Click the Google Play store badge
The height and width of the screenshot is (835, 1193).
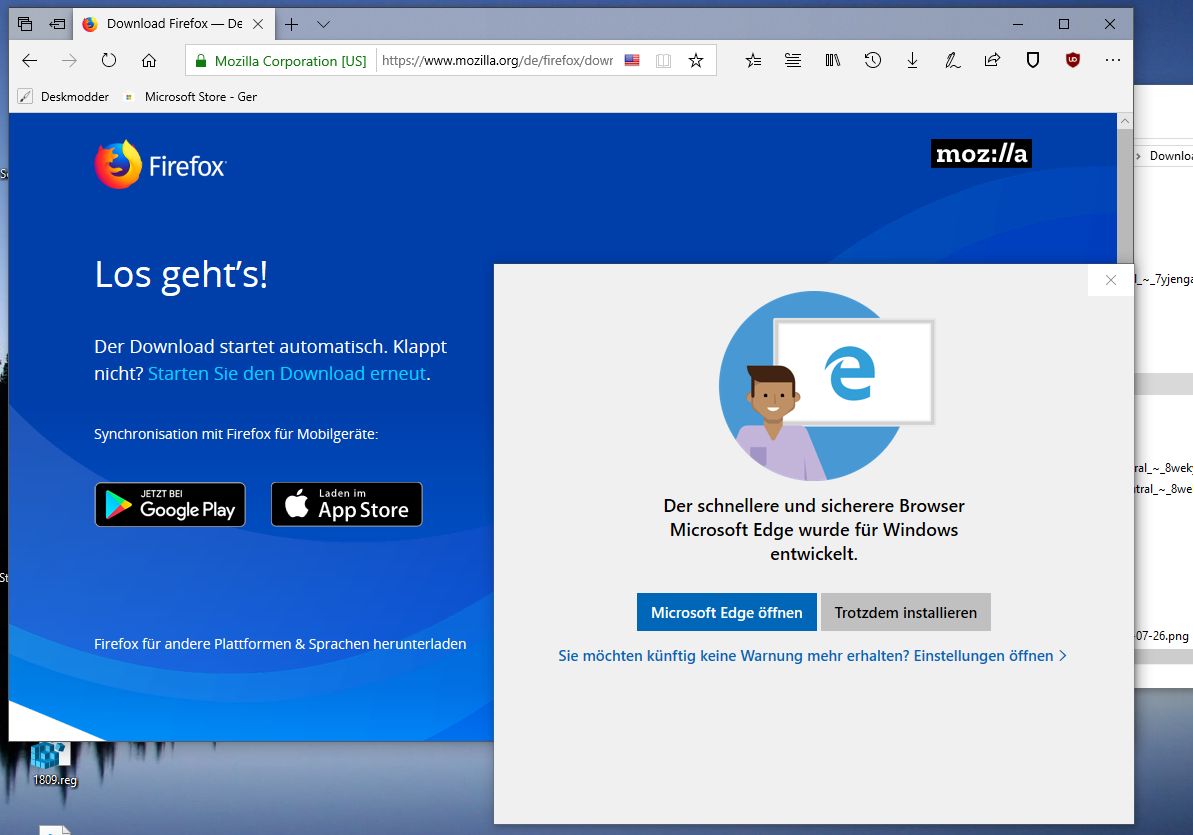(170, 505)
